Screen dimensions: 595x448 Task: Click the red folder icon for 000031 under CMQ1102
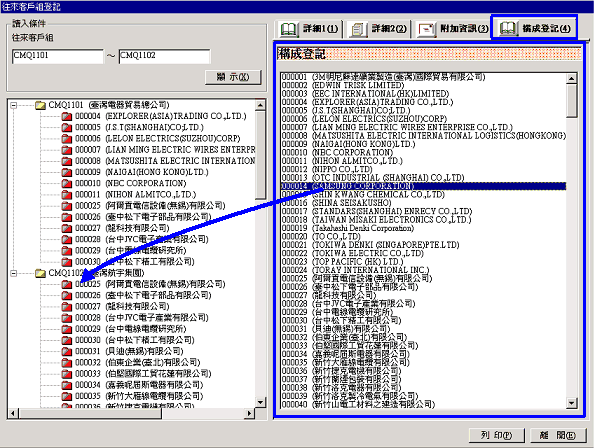[x=67, y=352]
